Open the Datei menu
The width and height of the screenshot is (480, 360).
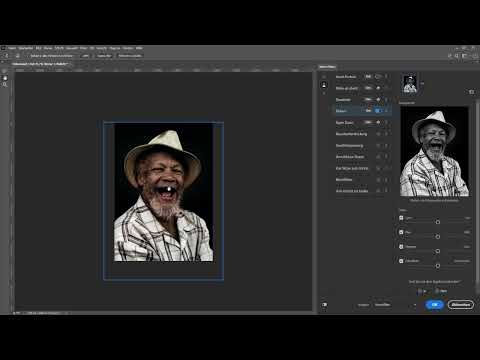coord(12,48)
